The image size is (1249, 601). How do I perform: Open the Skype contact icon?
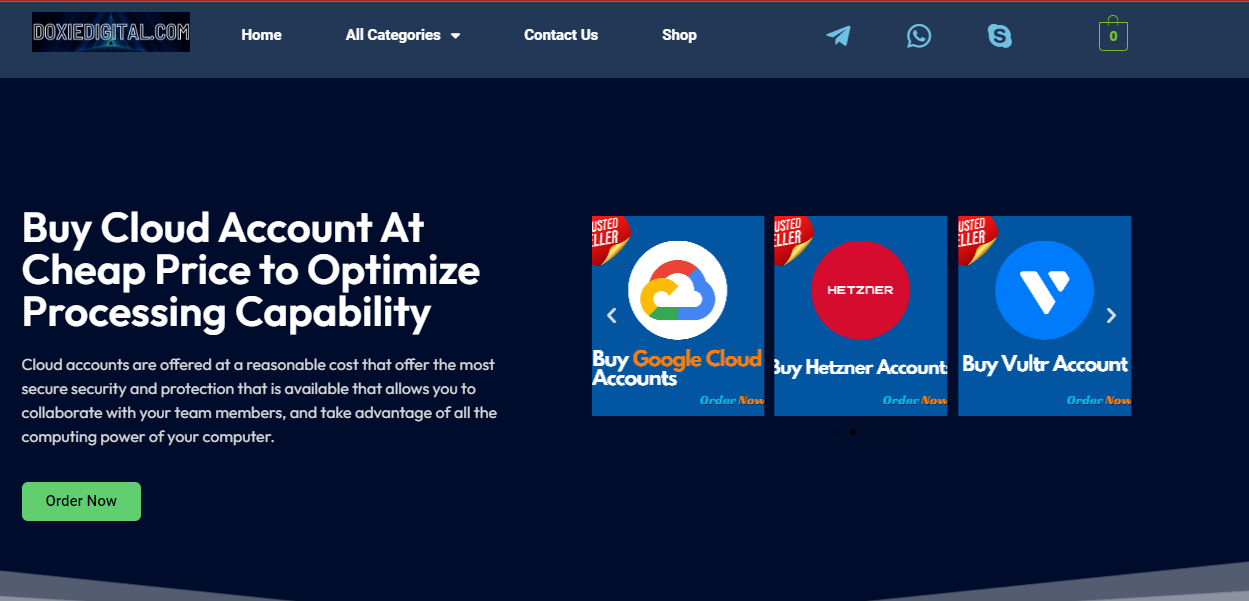coord(999,36)
